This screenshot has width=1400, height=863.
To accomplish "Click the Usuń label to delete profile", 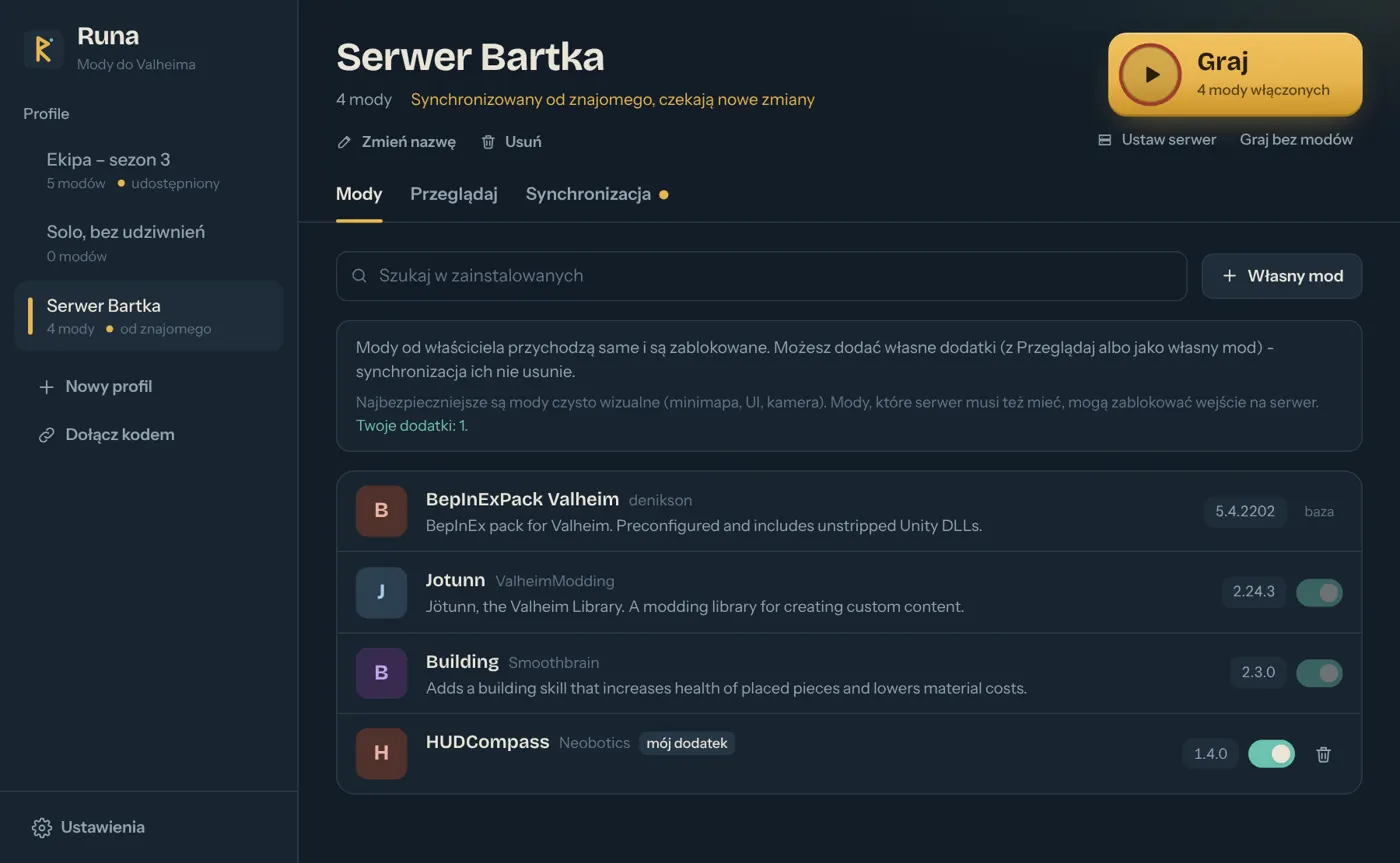I will (523, 142).
